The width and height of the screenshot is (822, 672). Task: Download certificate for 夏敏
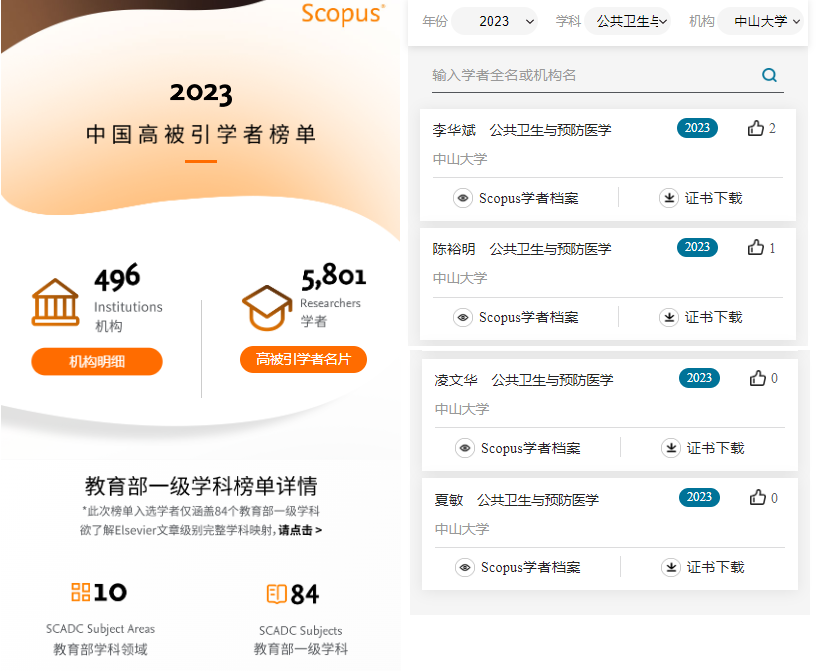(704, 567)
